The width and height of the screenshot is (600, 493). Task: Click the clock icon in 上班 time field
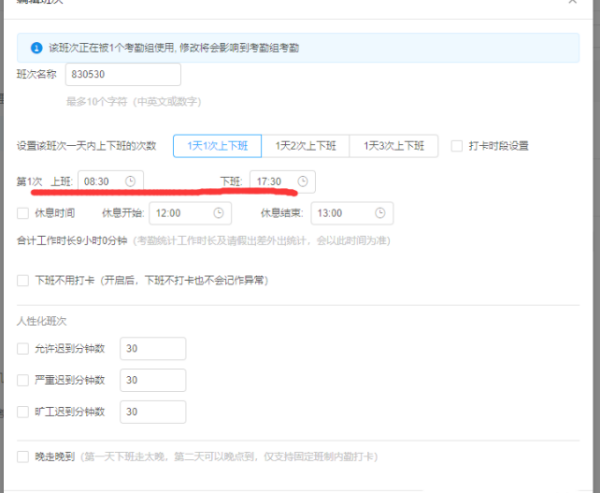click(130, 181)
